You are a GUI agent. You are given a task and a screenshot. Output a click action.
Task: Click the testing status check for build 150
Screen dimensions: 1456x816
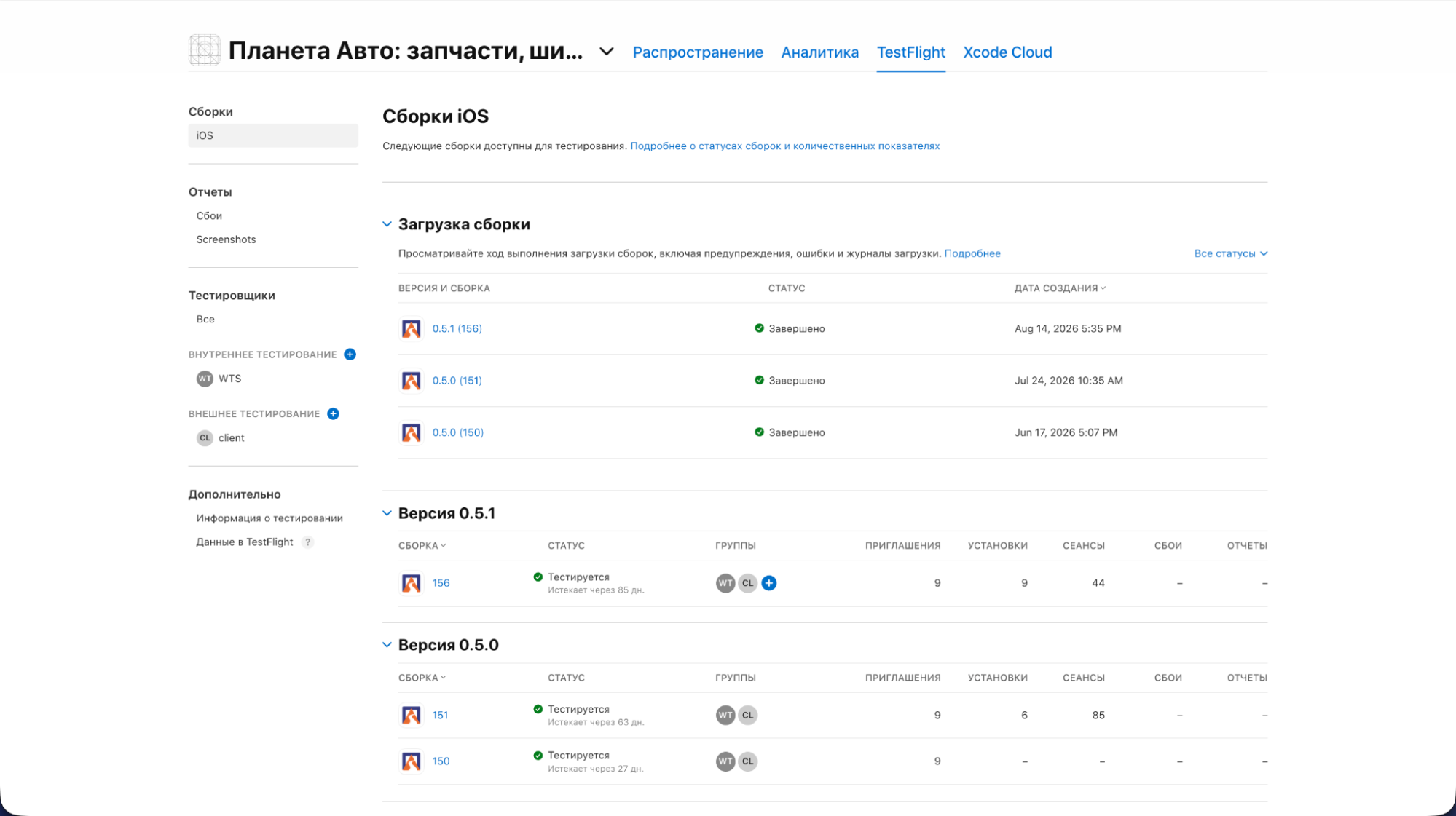[538, 756]
